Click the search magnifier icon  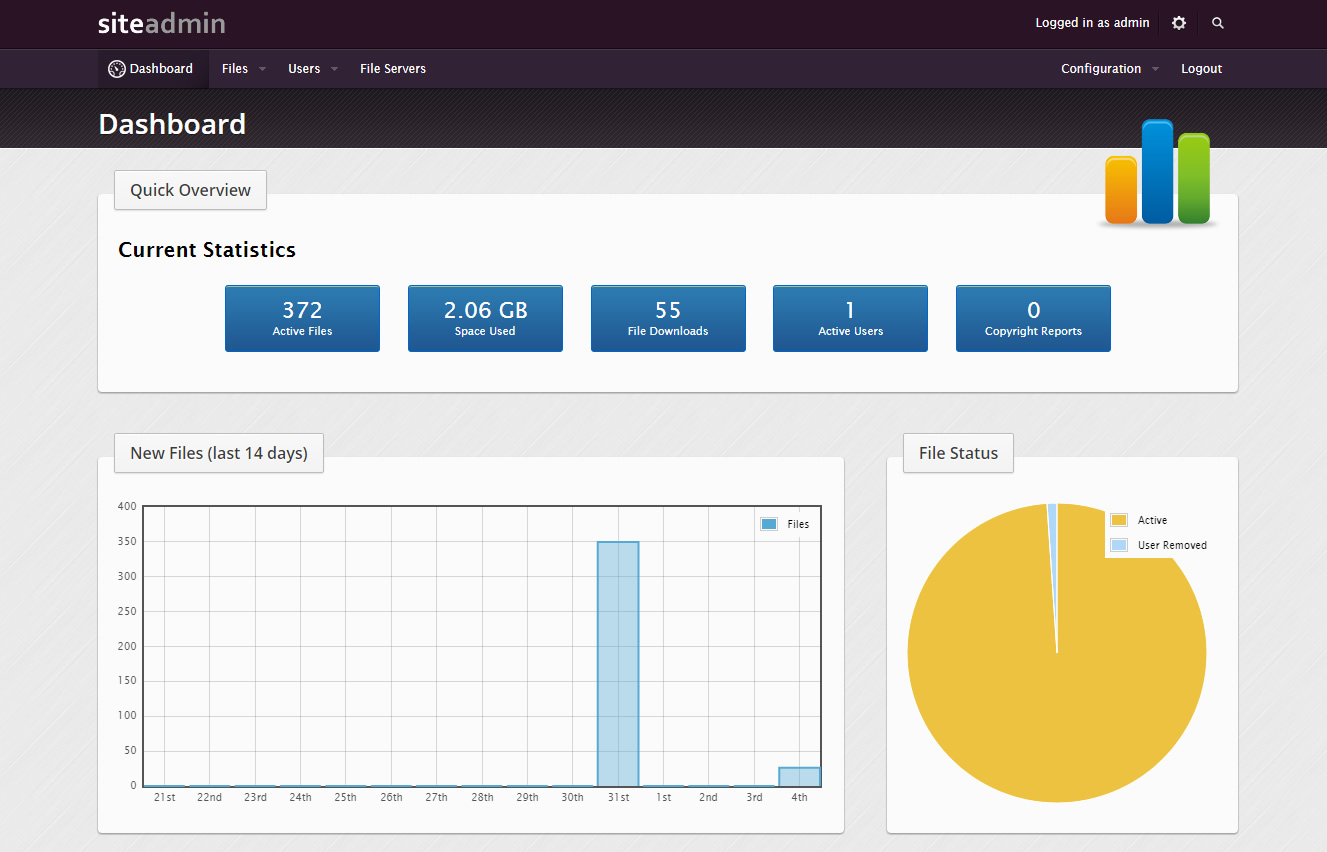point(1217,22)
